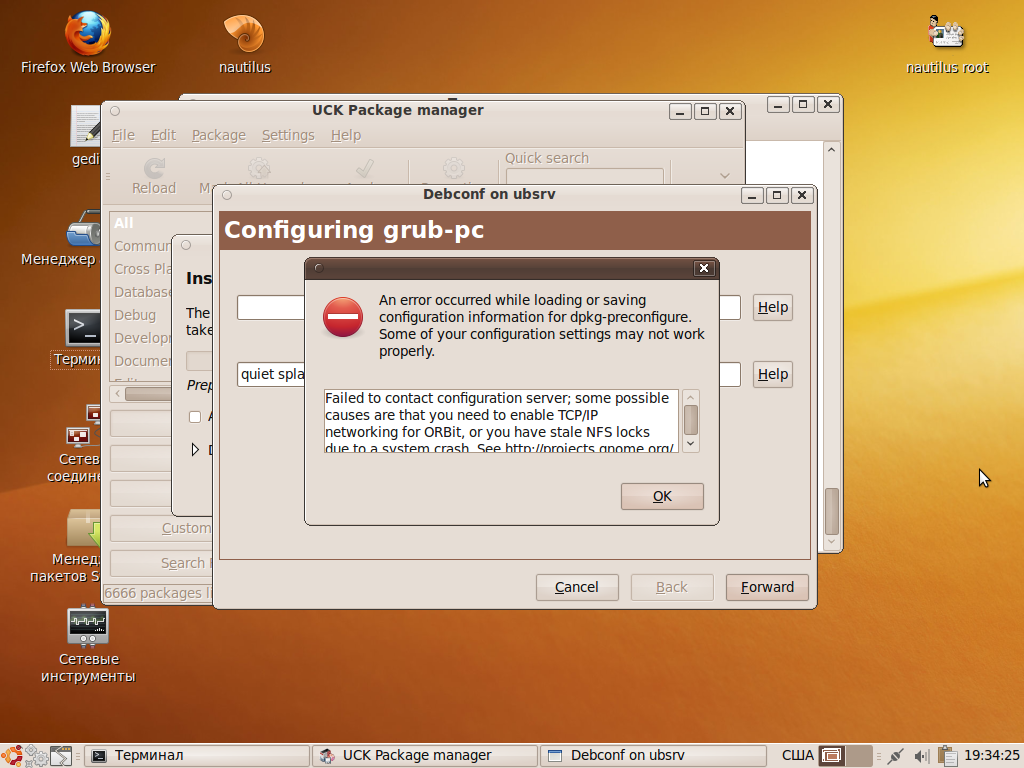Image resolution: width=1024 pixels, height=768 pixels.
Task: Click the network connection tray icon
Action: pyautogui.click(x=895, y=756)
